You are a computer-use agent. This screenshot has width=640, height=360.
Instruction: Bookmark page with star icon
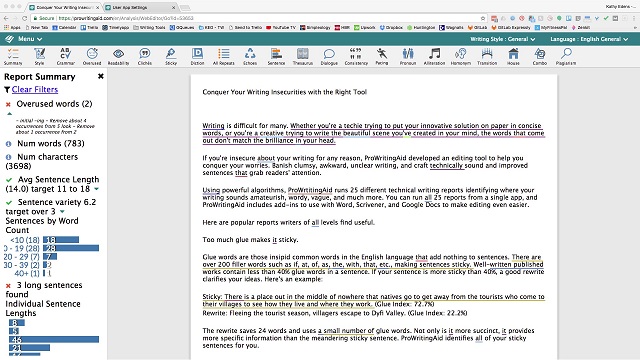point(483,18)
